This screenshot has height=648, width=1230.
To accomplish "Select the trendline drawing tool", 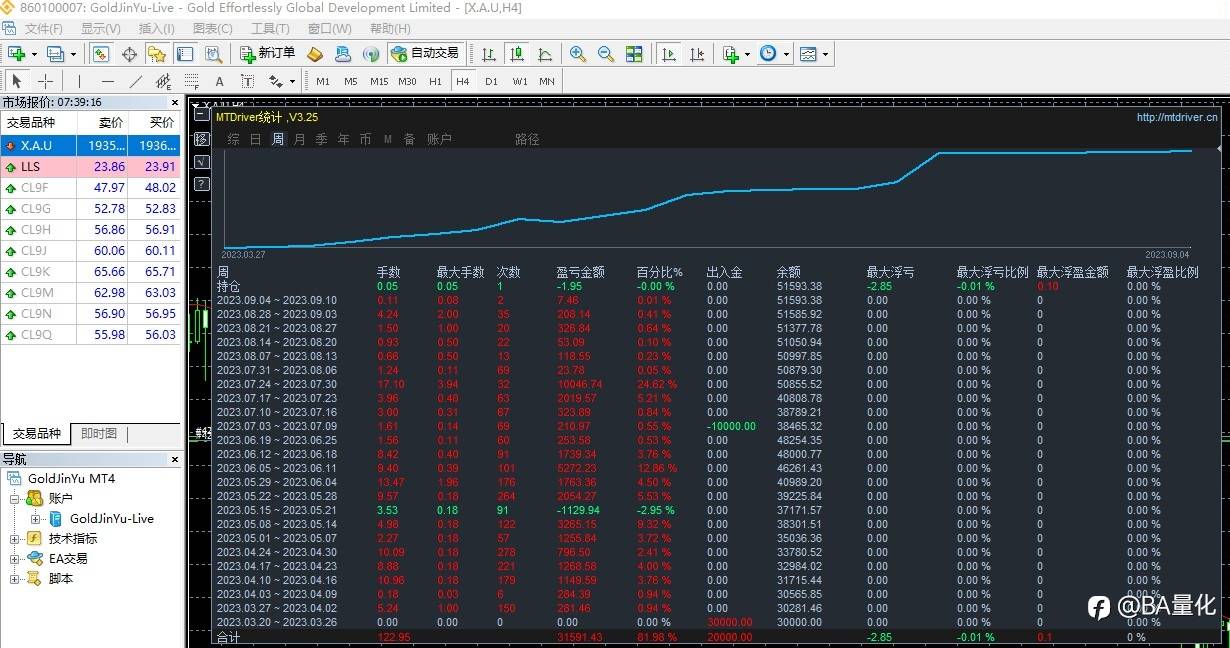I will (136, 81).
